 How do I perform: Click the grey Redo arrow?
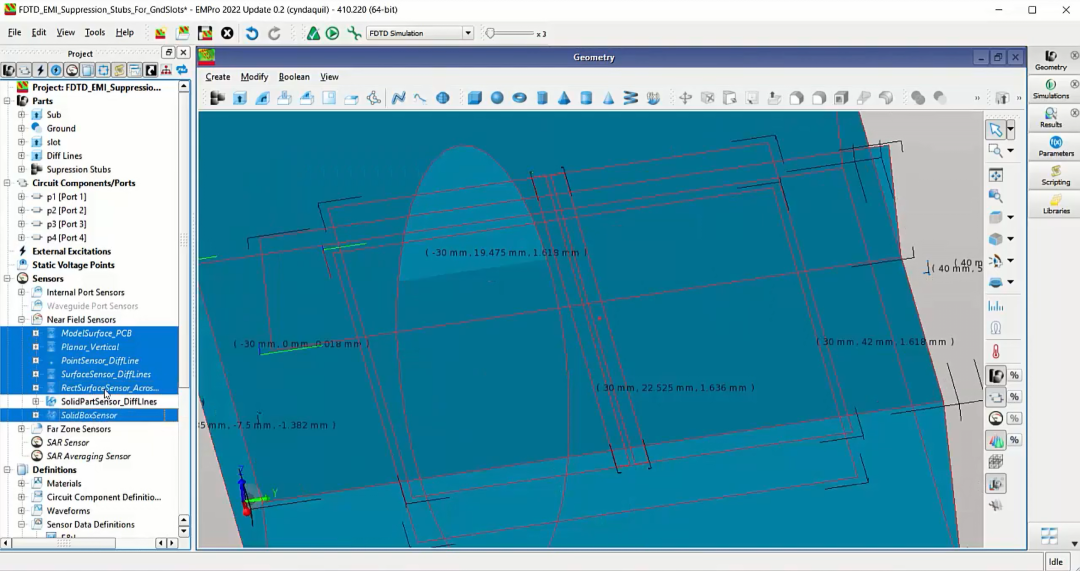pos(274,33)
